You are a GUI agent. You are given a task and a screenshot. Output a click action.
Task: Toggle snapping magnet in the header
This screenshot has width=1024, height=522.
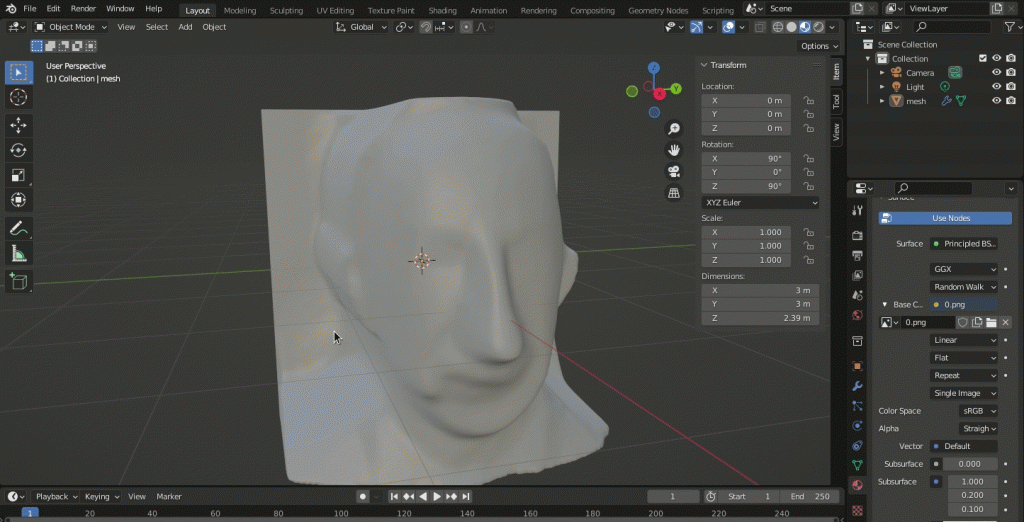426,27
